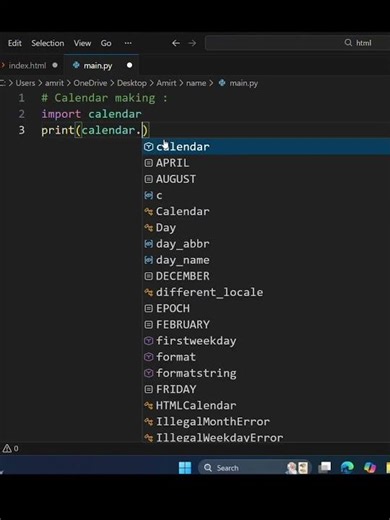Open Copilot from the taskbar

pyautogui.click(x=370, y=467)
